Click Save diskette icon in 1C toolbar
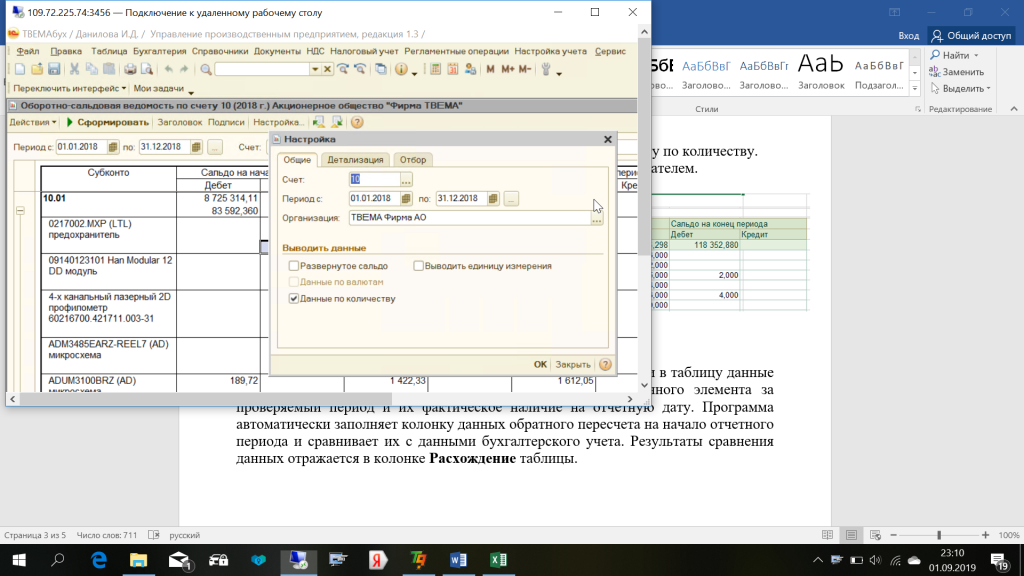This screenshot has width=1024, height=576. [54, 69]
